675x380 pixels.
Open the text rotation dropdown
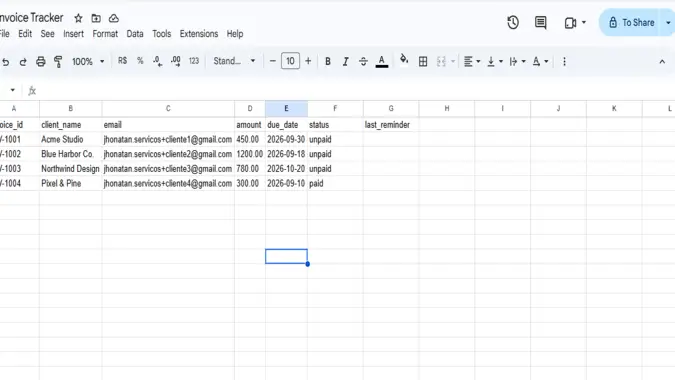pyautogui.click(x=540, y=62)
